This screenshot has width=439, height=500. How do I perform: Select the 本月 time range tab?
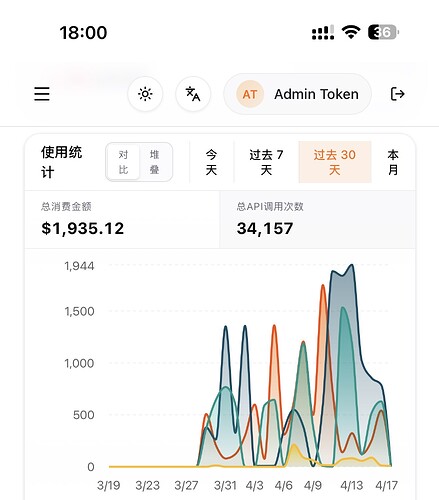coord(393,162)
